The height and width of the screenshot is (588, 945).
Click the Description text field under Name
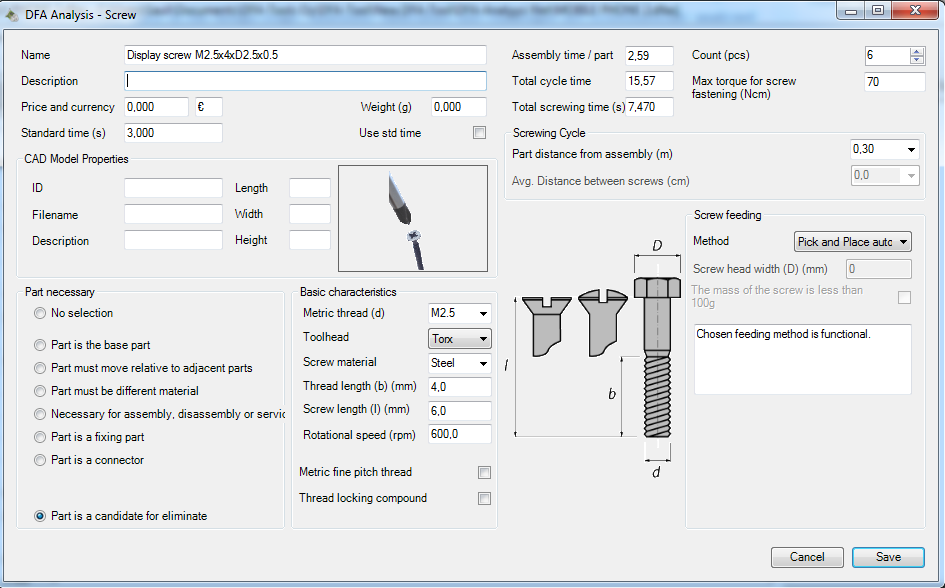306,81
